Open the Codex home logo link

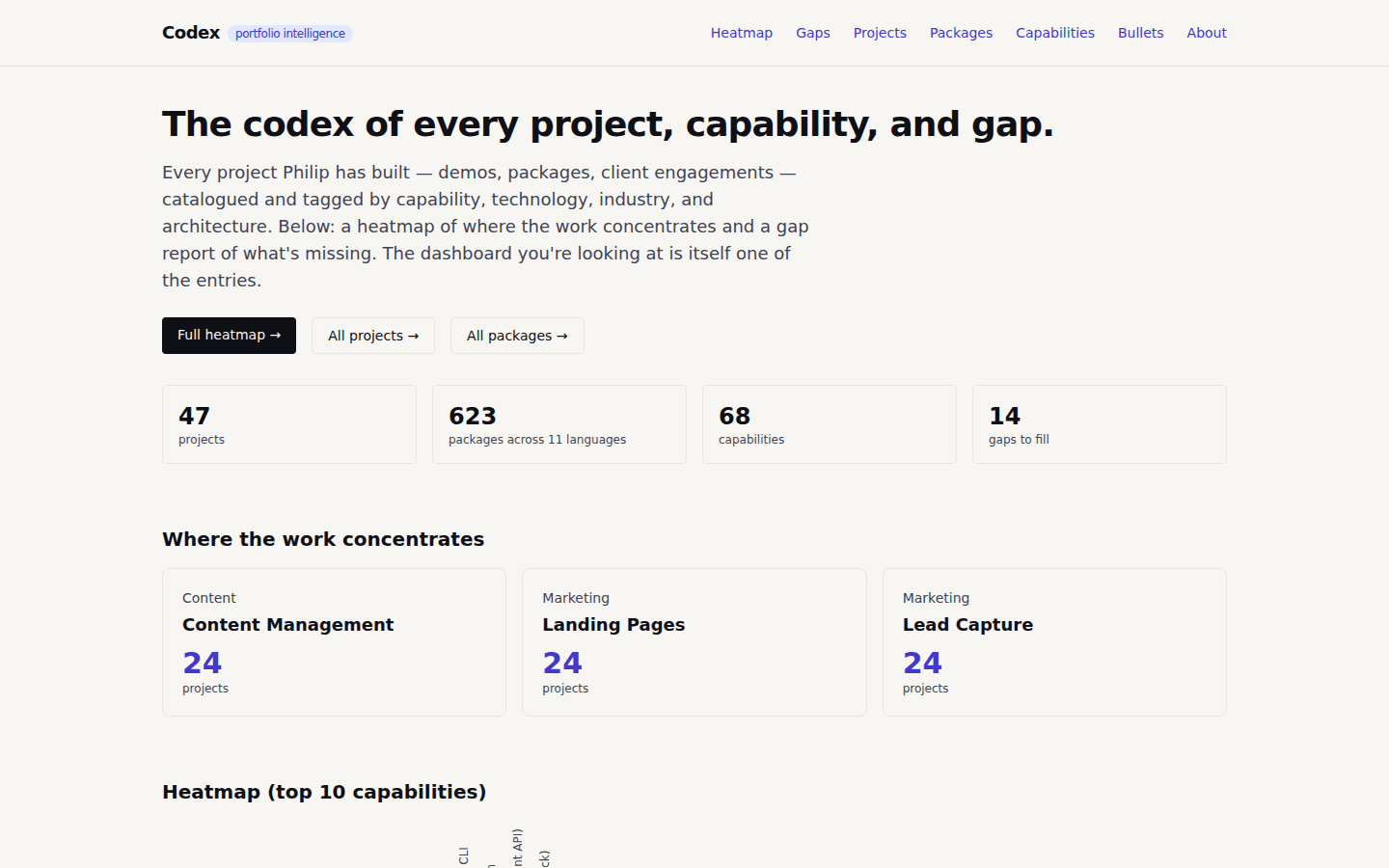pyautogui.click(x=191, y=33)
